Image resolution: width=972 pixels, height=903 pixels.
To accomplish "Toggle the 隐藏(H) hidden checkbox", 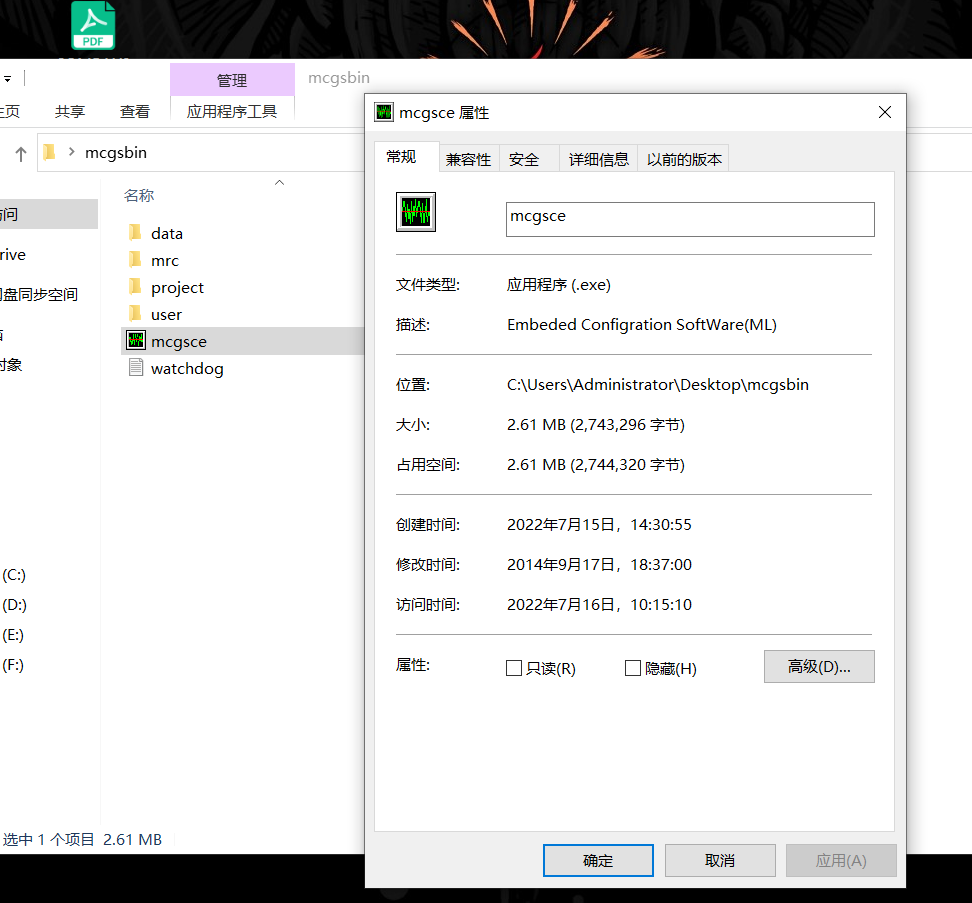I will 632,668.
